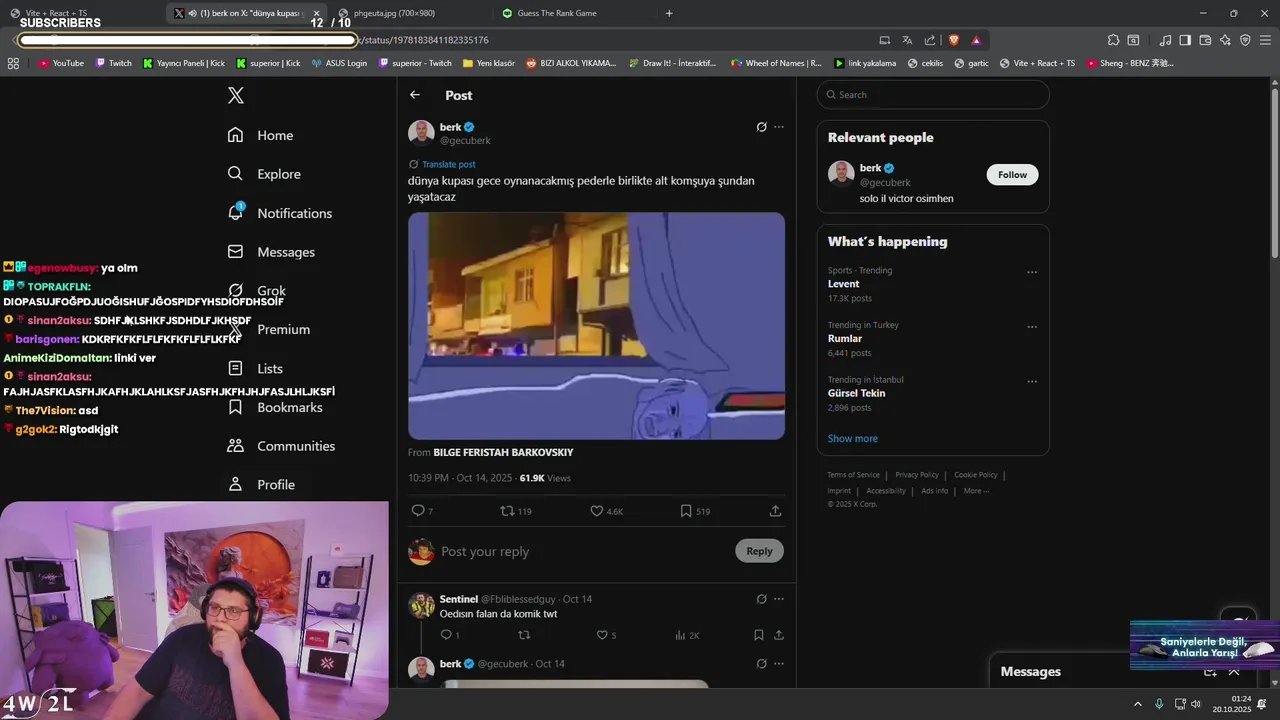Viewport: 1280px width, 720px height.
Task: Open Messages from the X sidebar
Action: click(271, 252)
